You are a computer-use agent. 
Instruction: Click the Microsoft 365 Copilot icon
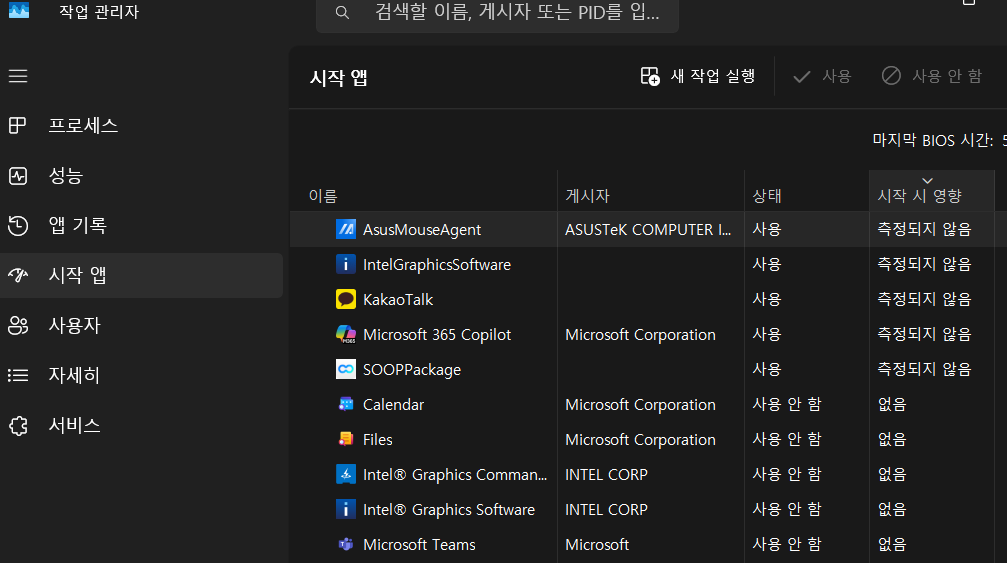click(346, 334)
